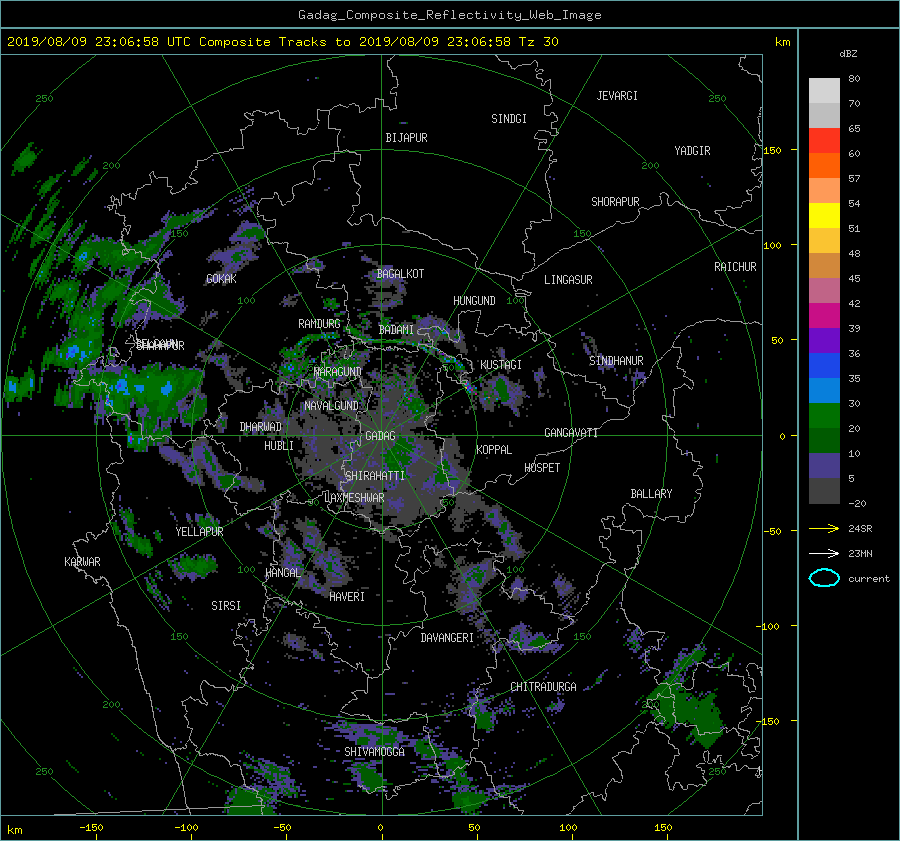Click the 23MN white arrow legend icon
The width and height of the screenshot is (900, 841).
tap(824, 553)
